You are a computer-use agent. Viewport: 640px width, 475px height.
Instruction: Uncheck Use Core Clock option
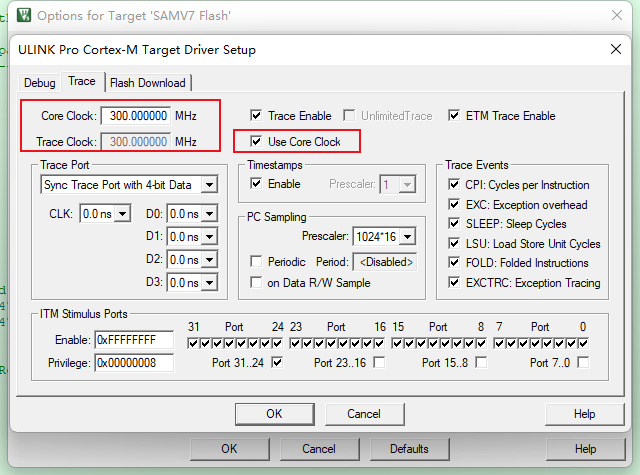[x=257, y=142]
